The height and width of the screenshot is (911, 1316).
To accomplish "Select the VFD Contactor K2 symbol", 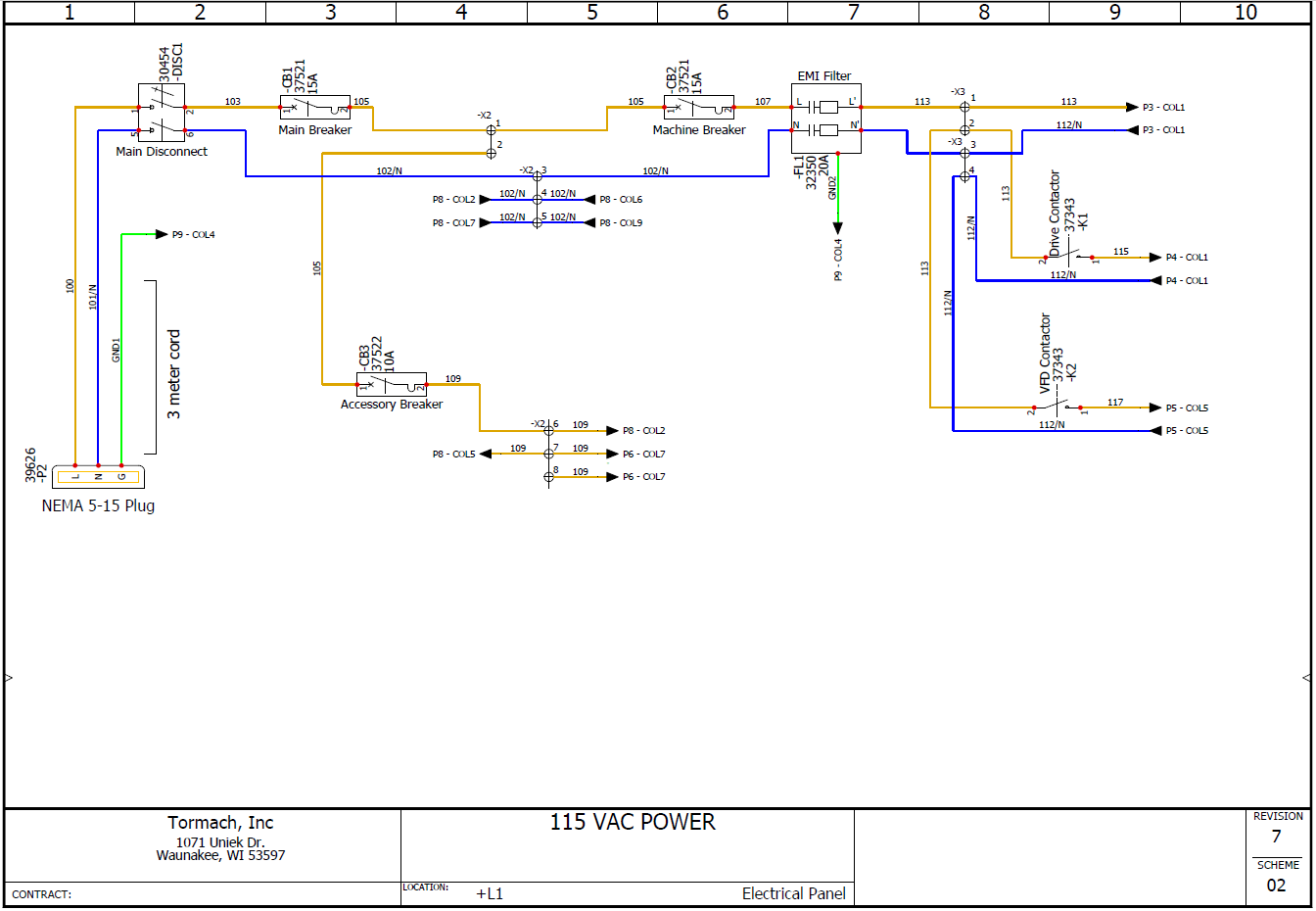I will coord(1057,404).
